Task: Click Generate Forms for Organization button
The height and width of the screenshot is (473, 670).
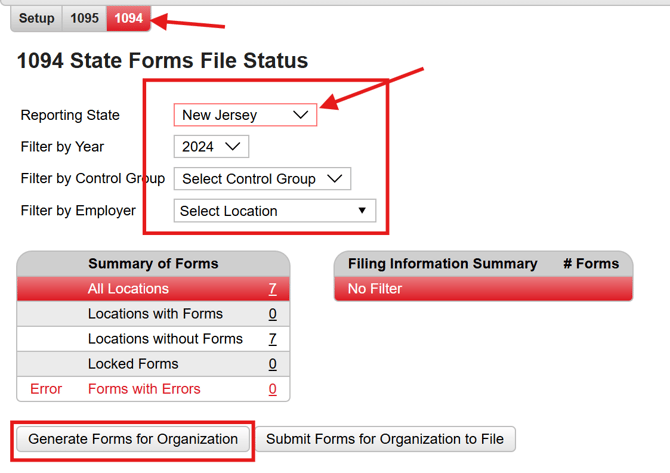Action: 133,439
